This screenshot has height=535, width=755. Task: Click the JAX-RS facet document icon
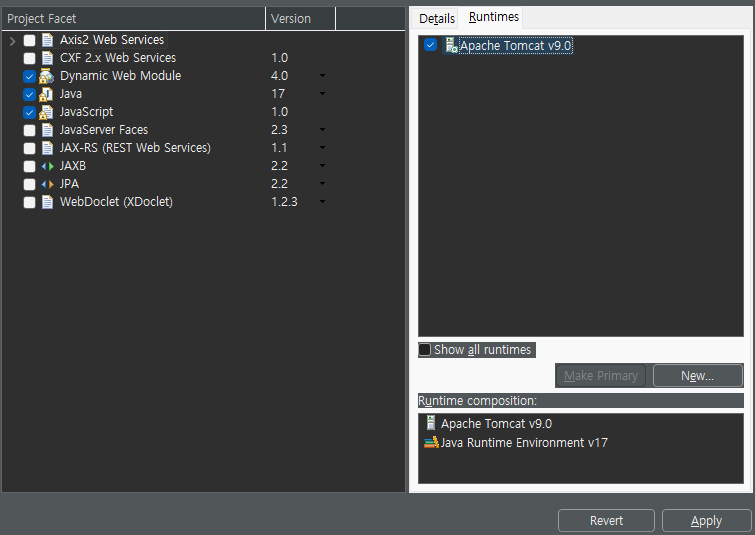(47, 148)
